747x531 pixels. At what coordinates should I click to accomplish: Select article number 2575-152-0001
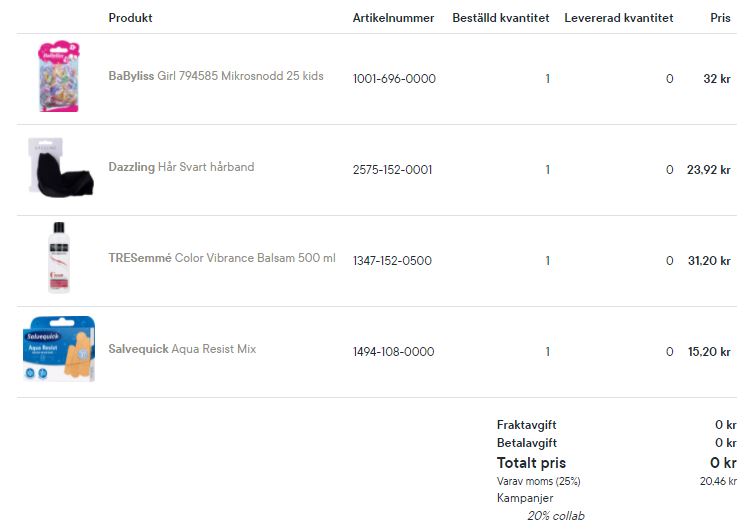click(x=393, y=170)
